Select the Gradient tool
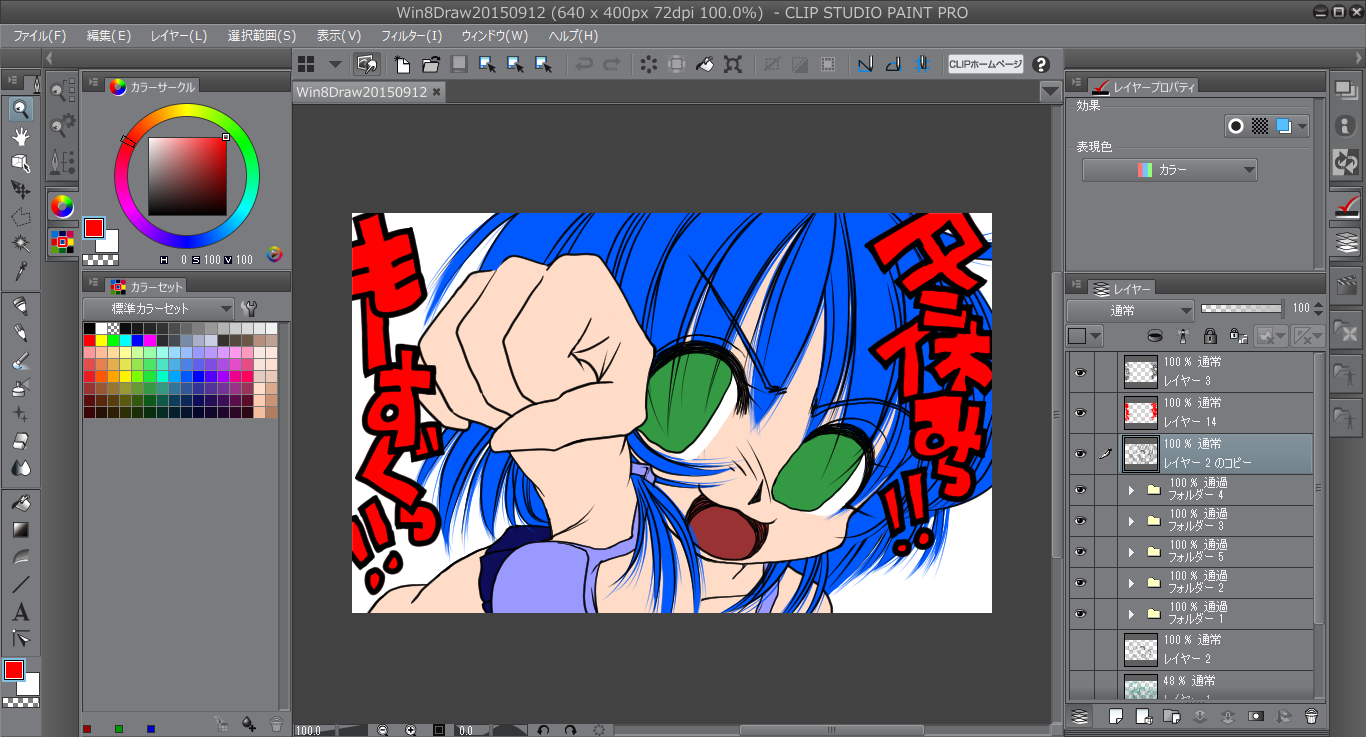 pyautogui.click(x=20, y=529)
